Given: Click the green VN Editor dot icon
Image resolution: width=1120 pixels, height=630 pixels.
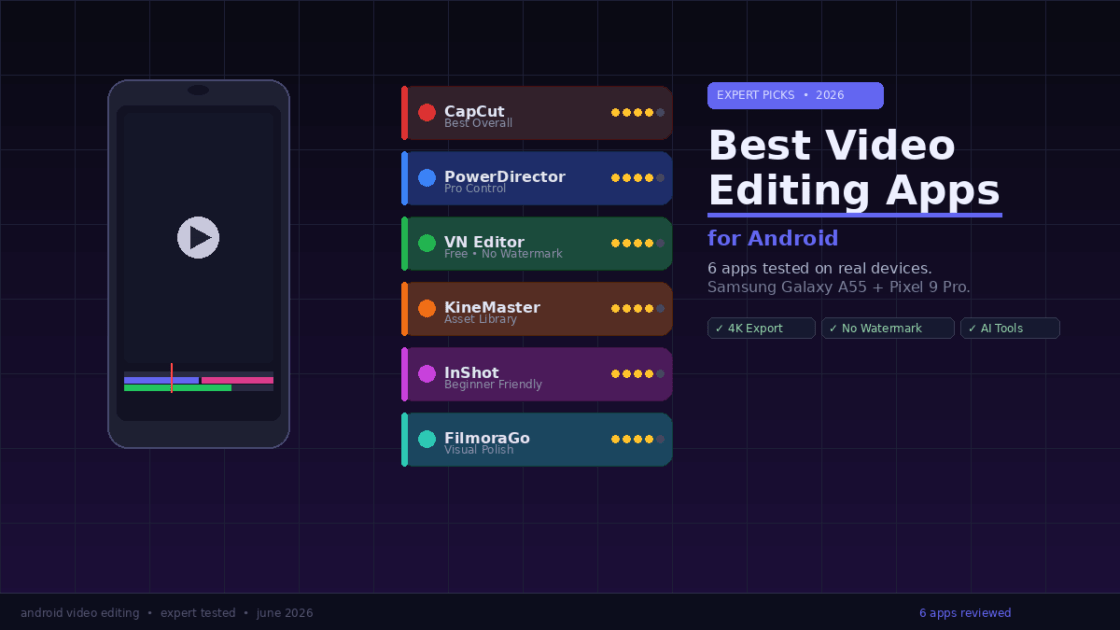Looking at the screenshot, I should coord(426,243).
